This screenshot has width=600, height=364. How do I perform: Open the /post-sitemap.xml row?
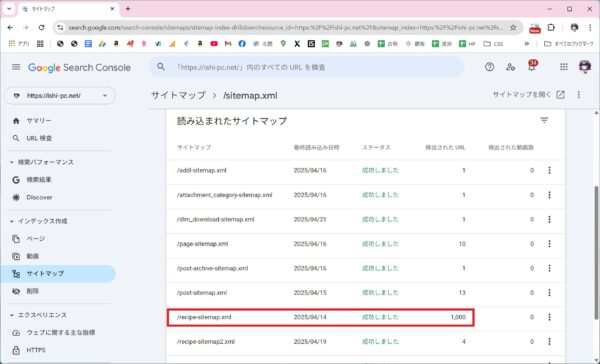coord(365,293)
